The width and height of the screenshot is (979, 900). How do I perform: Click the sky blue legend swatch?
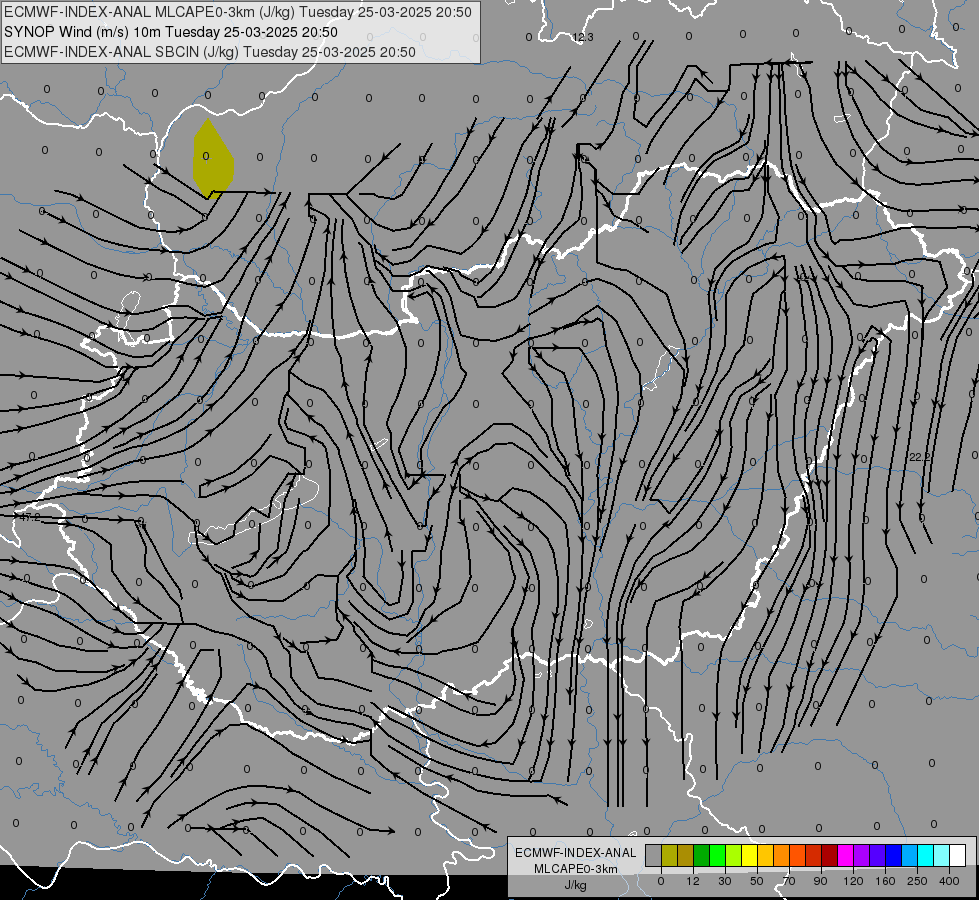pos(910,855)
